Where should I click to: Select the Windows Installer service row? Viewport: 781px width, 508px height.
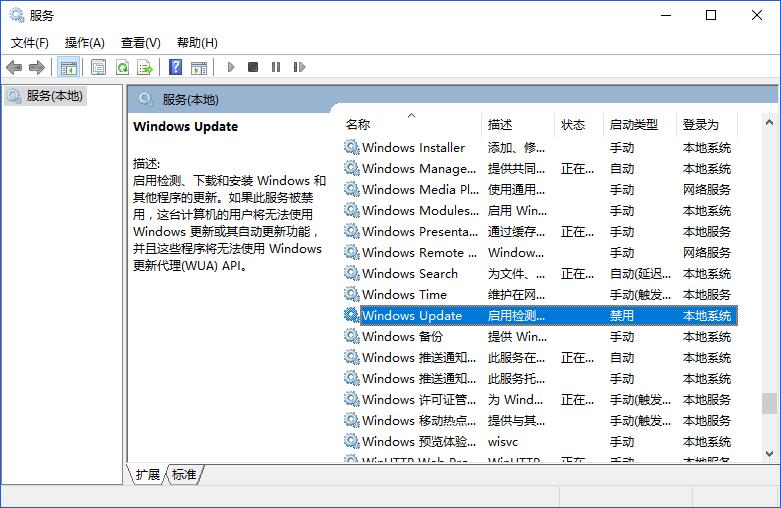[x=540, y=147]
